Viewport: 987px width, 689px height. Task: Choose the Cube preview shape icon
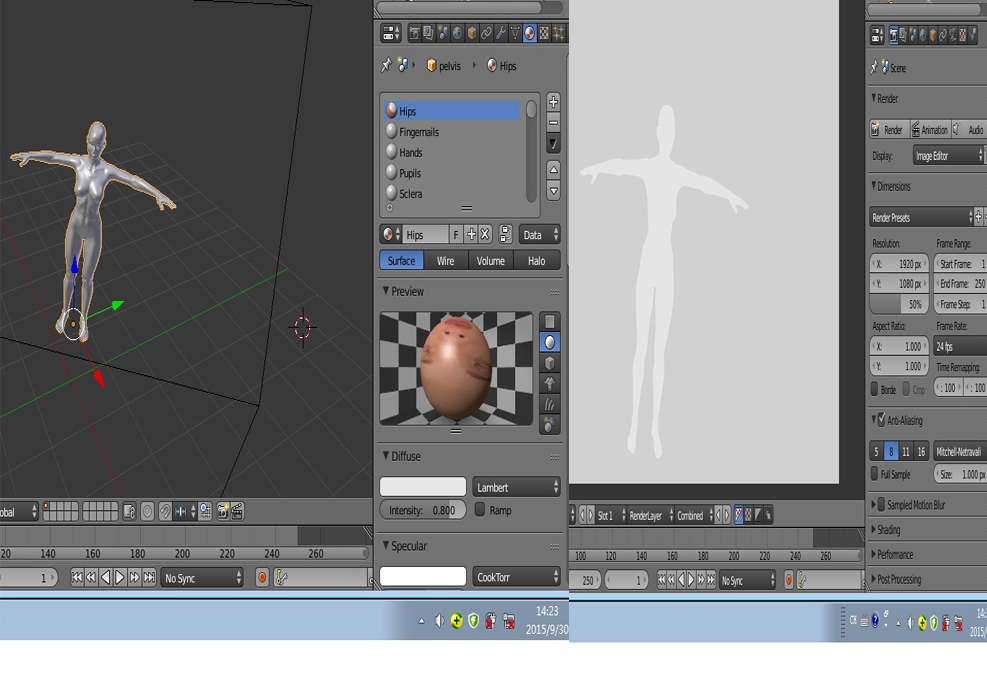(549, 362)
